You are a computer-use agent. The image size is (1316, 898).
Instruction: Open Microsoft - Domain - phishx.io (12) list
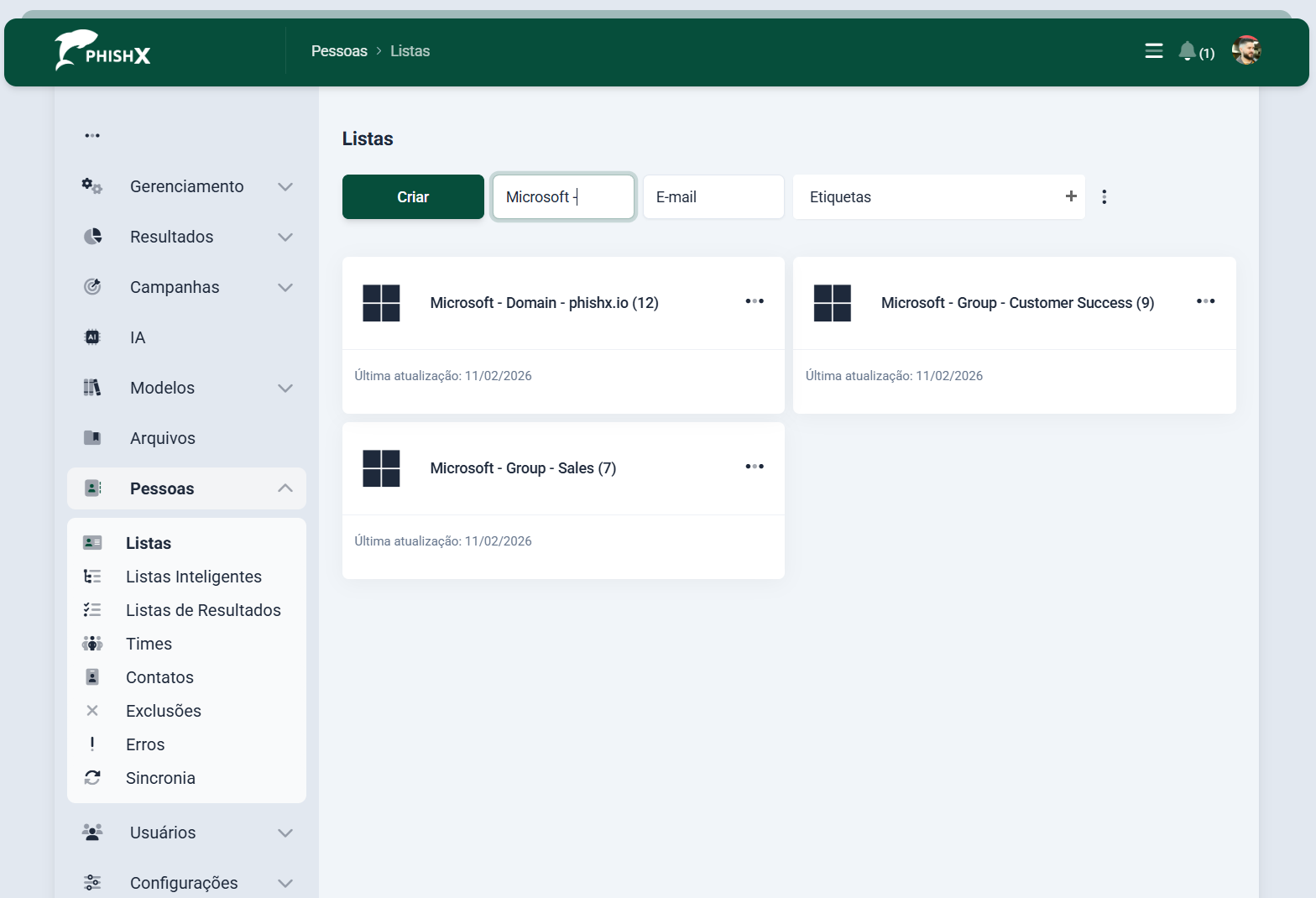pyautogui.click(x=544, y=303)
